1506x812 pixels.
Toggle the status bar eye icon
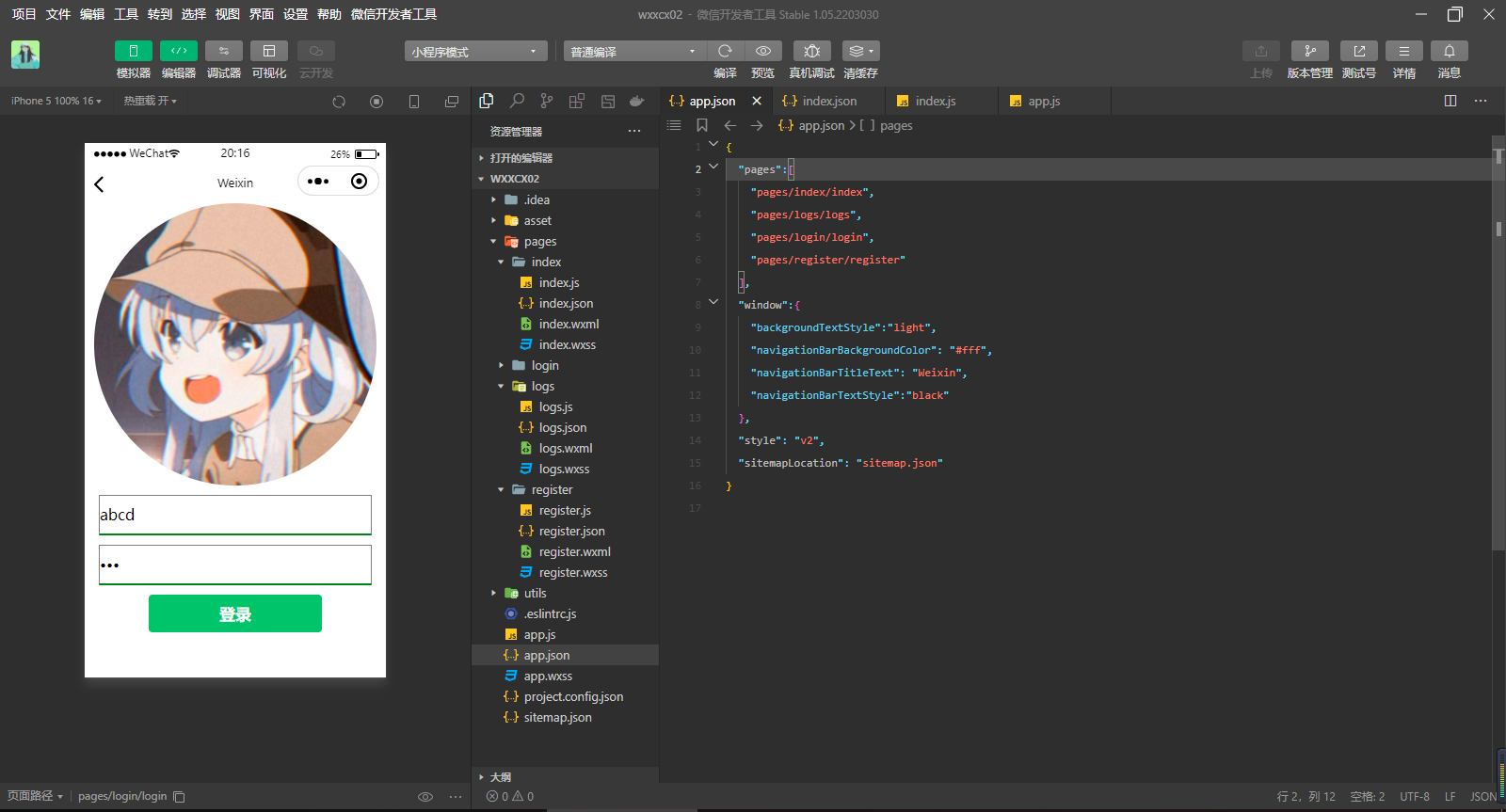point(425,797)
